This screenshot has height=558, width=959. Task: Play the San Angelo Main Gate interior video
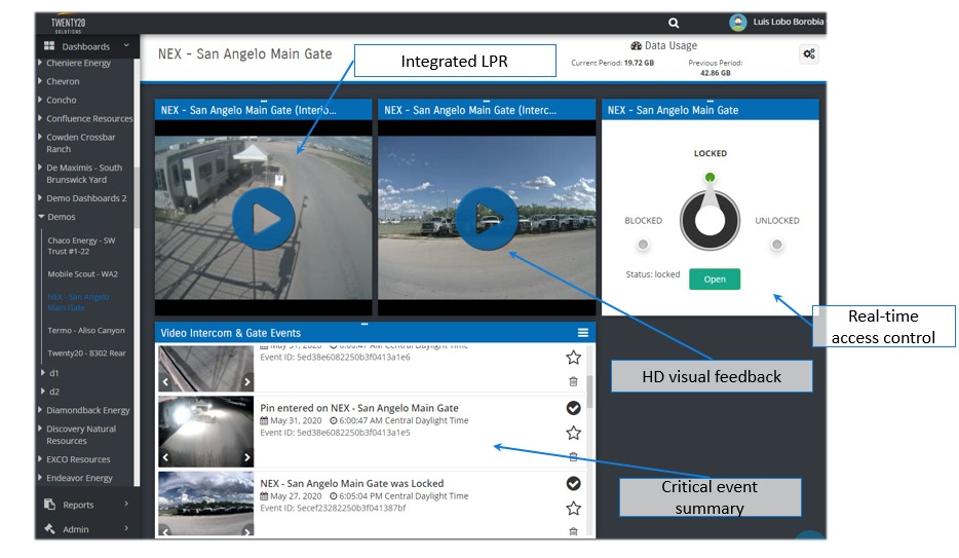point(264,218)
